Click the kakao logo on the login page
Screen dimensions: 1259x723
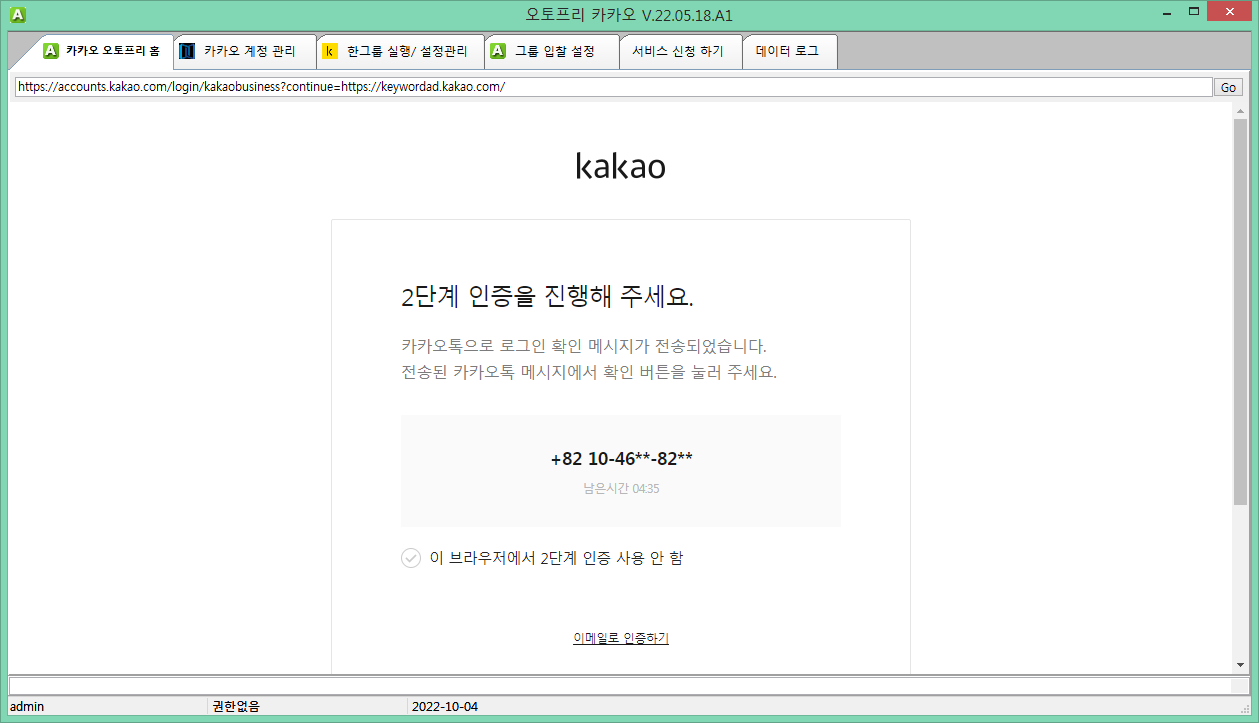point(620,166)
